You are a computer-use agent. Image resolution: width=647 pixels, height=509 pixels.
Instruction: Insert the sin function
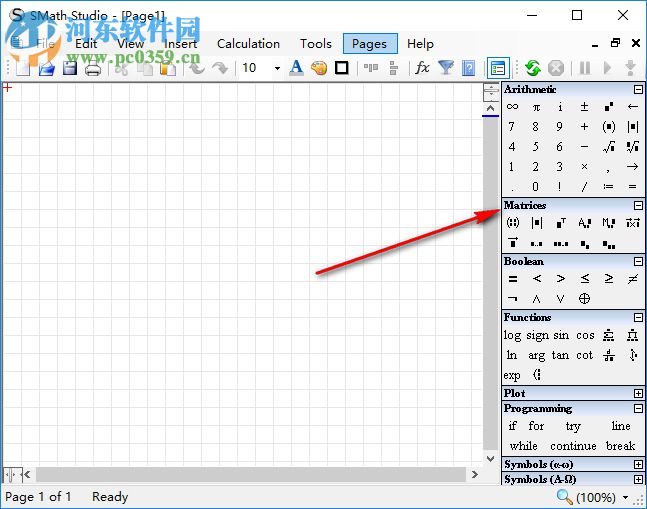(561, 335)
